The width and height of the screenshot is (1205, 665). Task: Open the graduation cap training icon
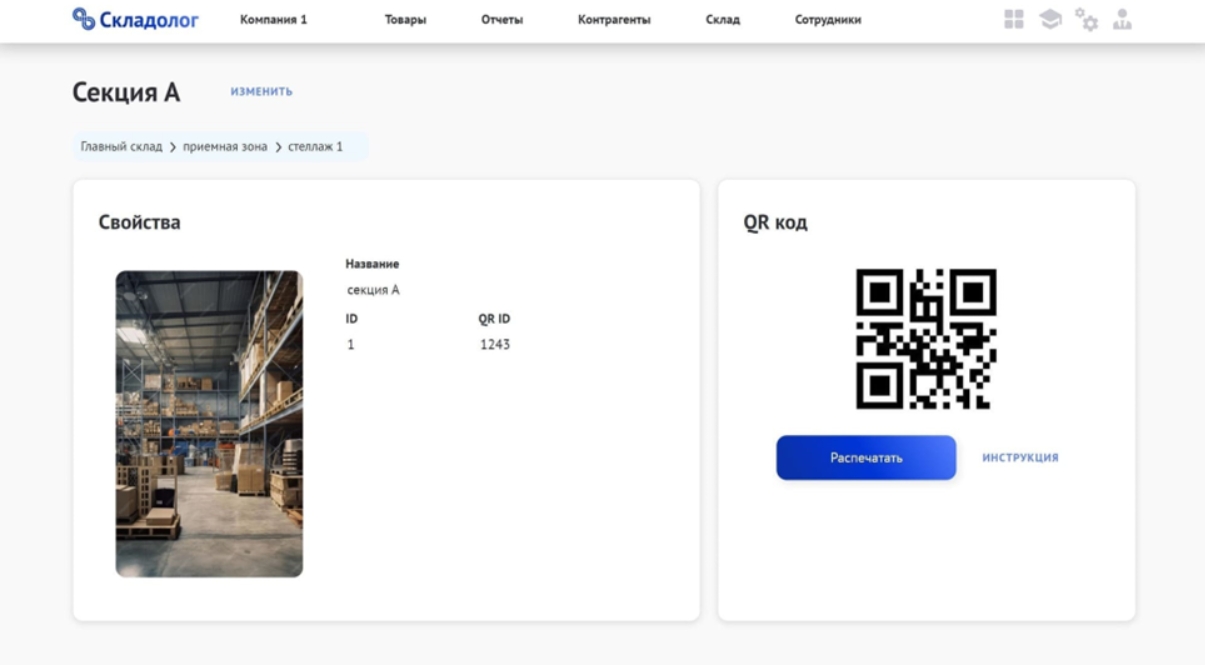coord(1049,19)
